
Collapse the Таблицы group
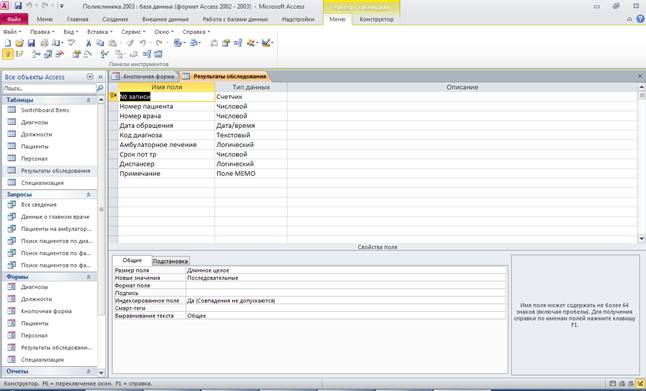tap(88, 100)
